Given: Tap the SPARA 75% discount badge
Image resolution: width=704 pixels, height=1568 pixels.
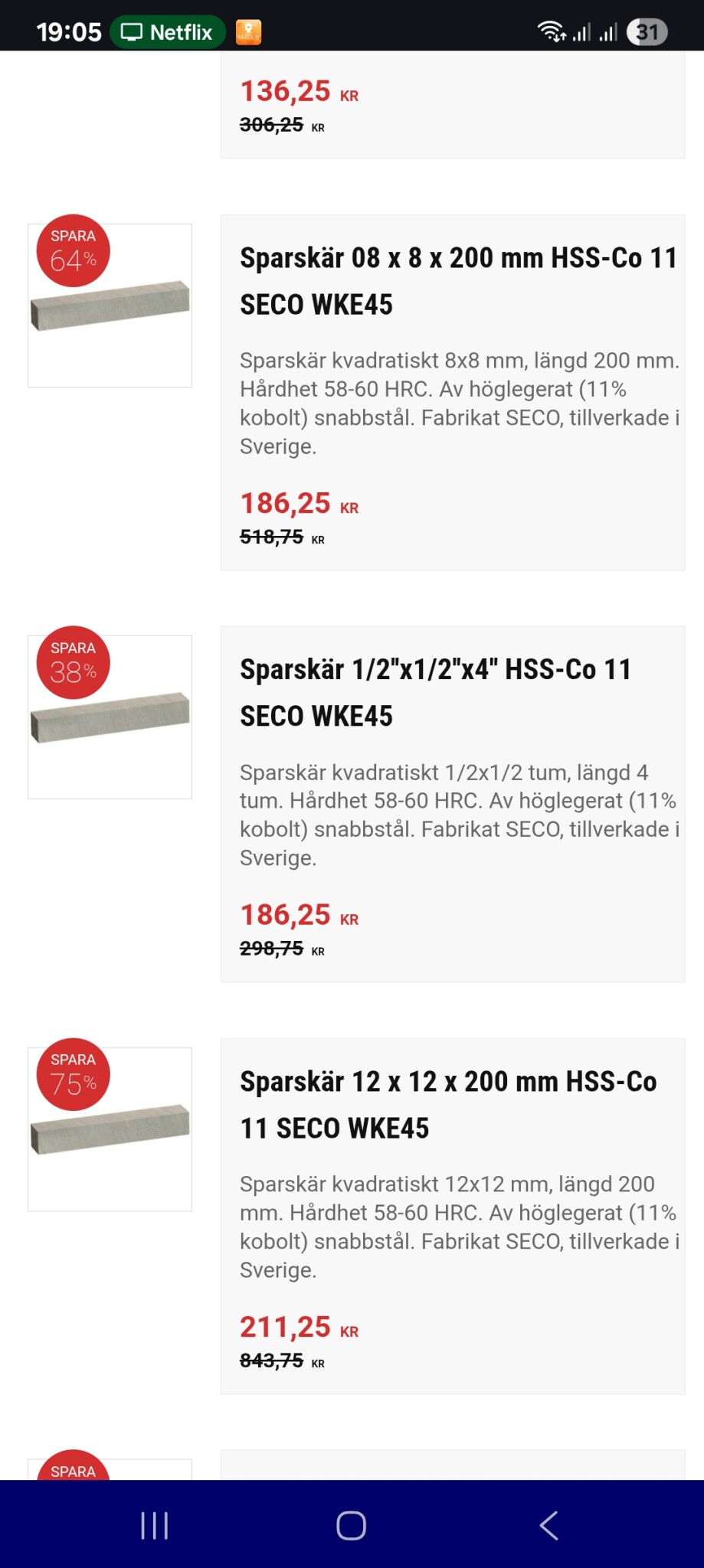Looking at the screenshot, I should 74,1074.
